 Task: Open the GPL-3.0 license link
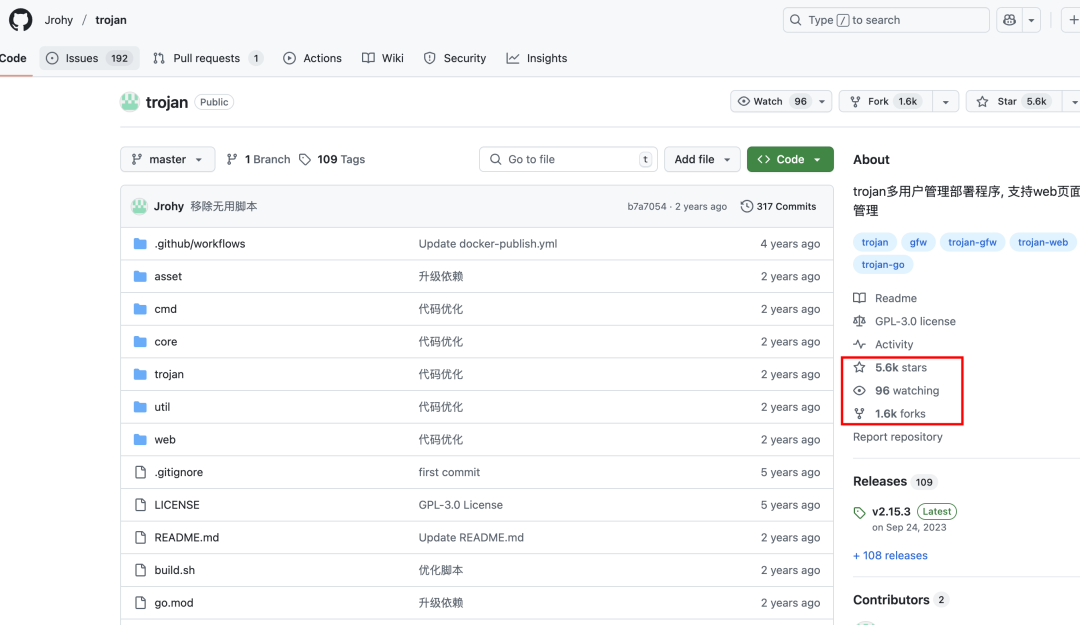click(904, 321)
